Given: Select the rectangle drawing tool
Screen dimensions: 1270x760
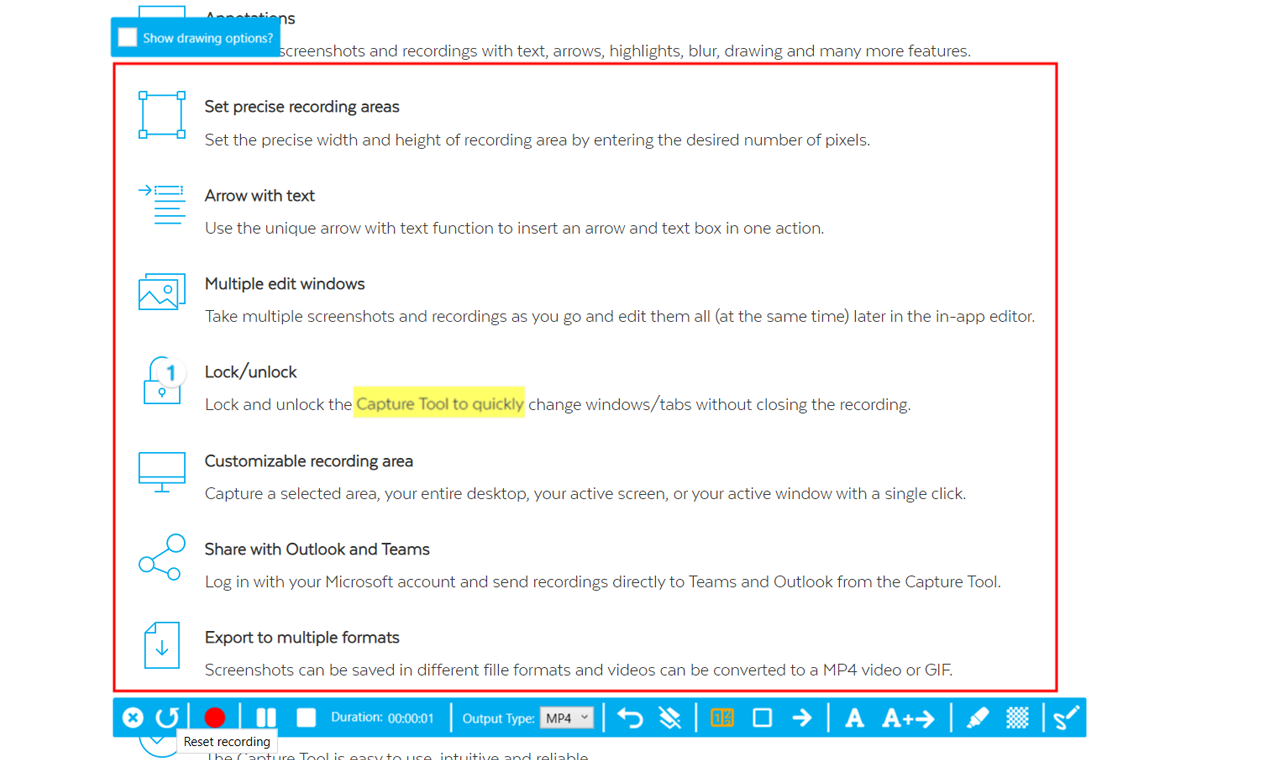Looking at the screenshot, I should pyautogui.click(x=762, y=717).
